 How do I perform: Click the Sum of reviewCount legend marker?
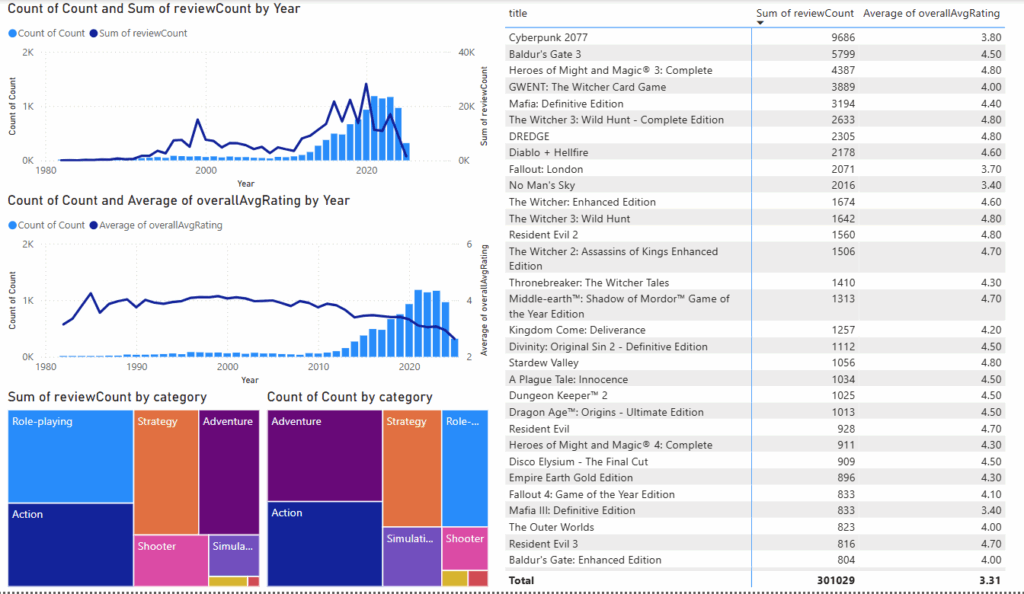(93, 33)
